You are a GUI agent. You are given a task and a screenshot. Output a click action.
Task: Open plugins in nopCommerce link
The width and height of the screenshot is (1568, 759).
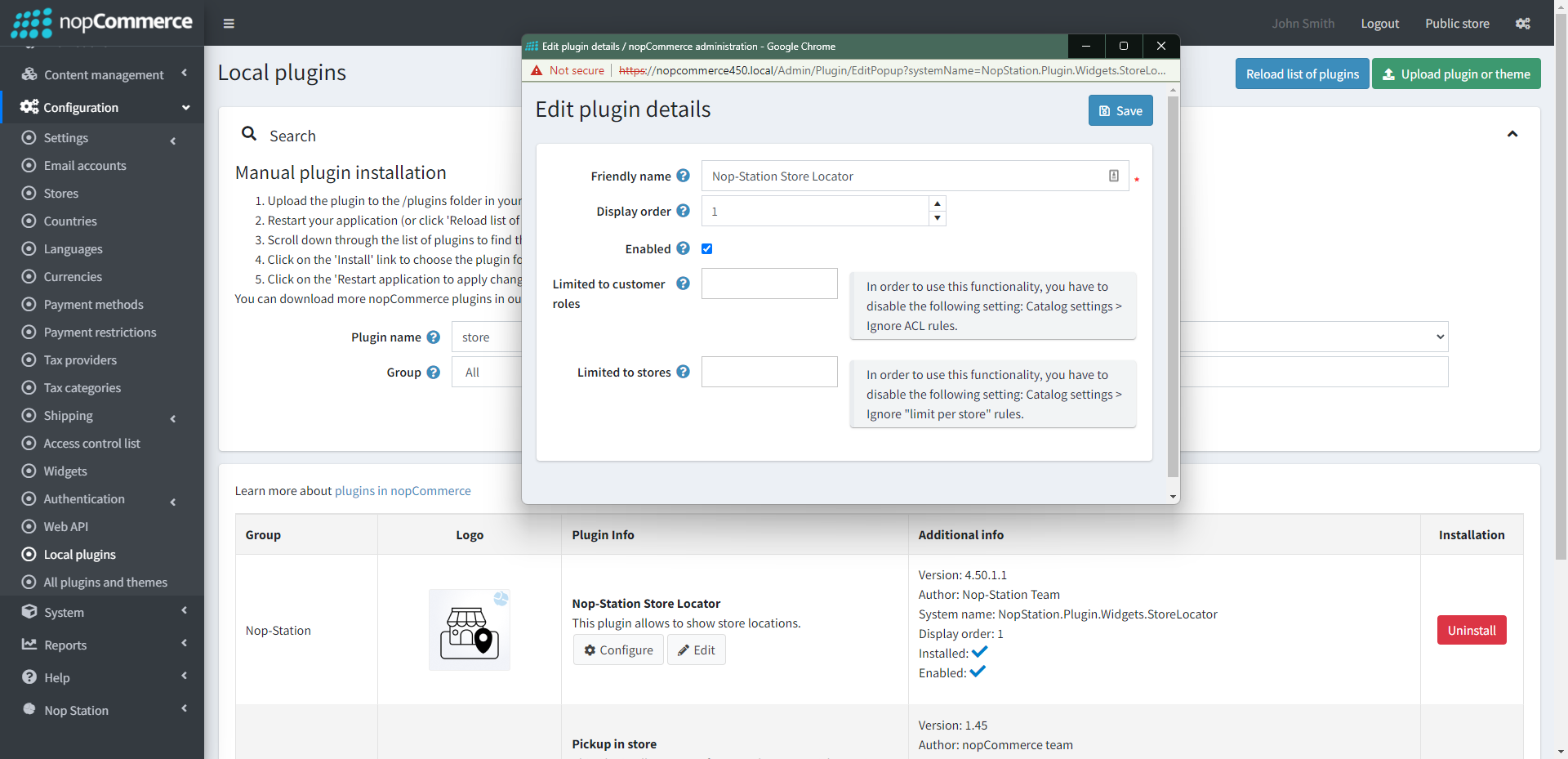(403, 490)
